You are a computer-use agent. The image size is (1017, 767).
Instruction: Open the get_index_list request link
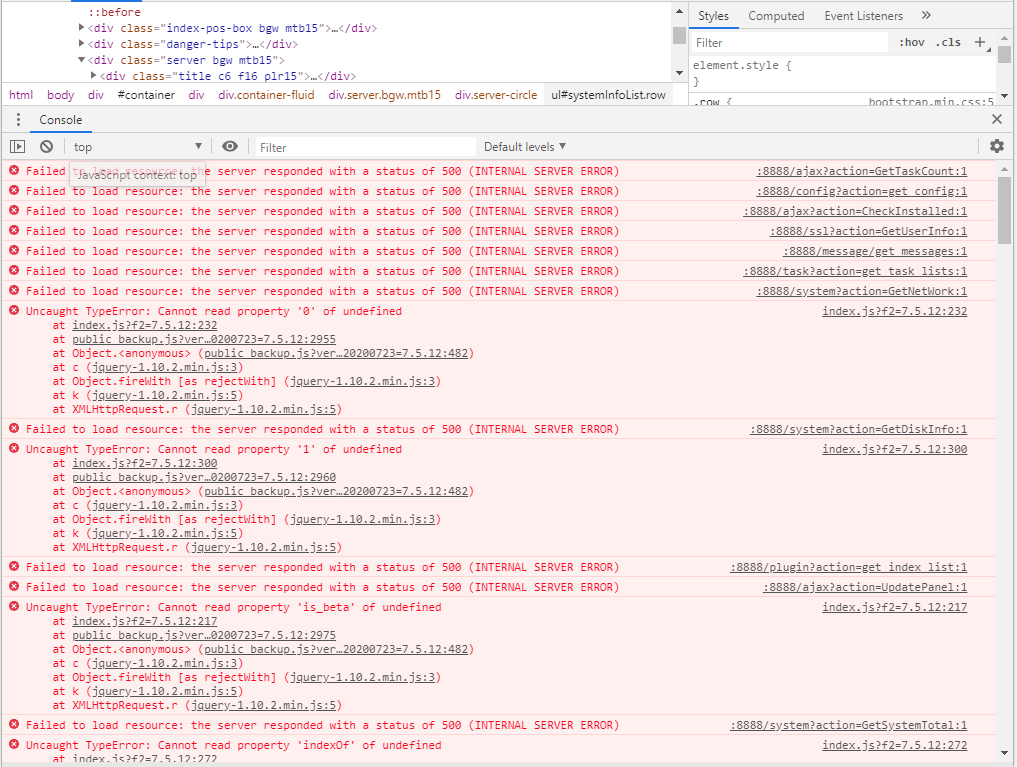pos(848,567)
